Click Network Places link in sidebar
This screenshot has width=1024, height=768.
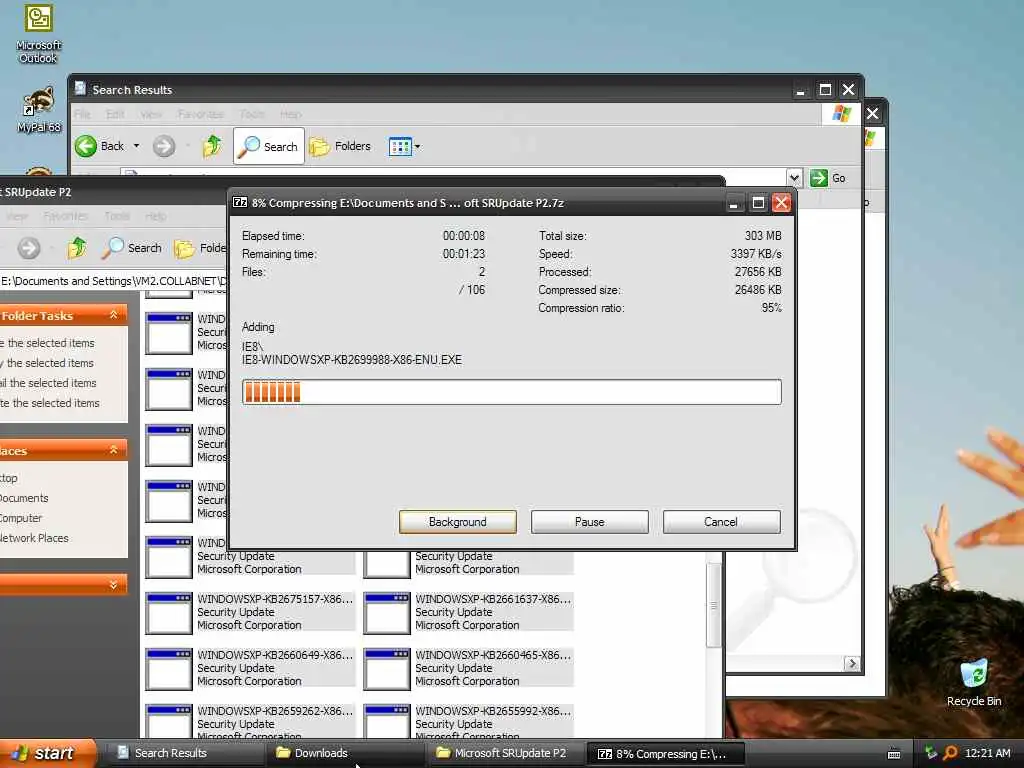(35, 538)
